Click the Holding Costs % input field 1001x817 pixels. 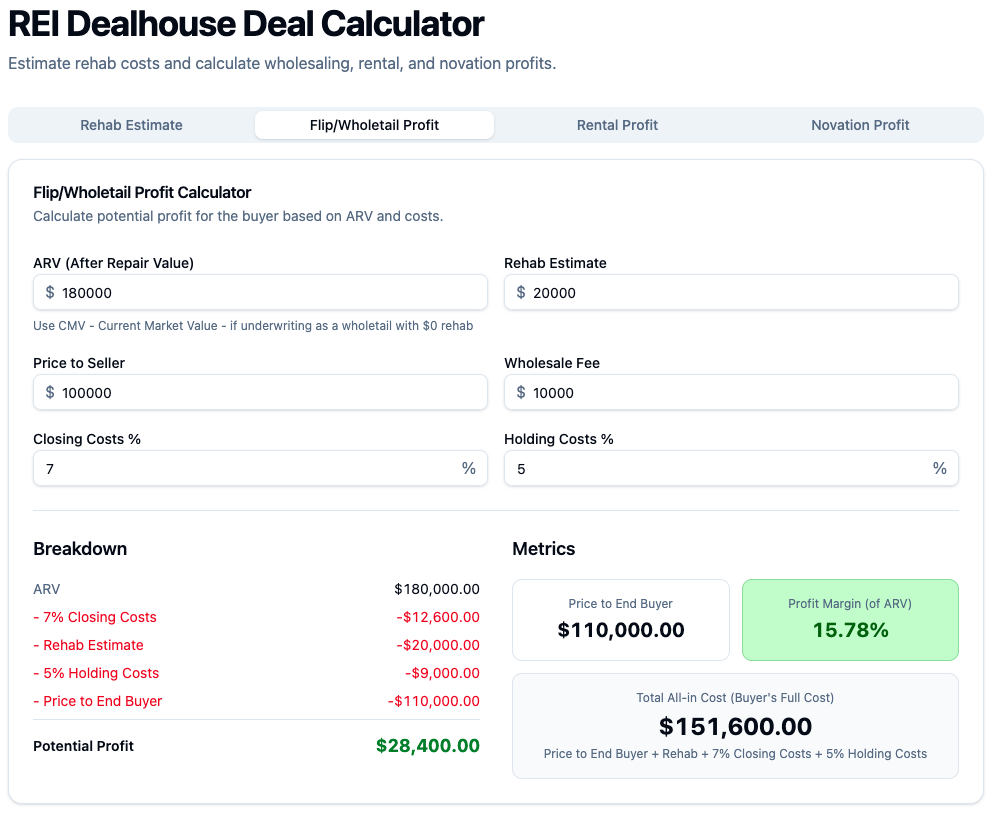click(732, 468)
